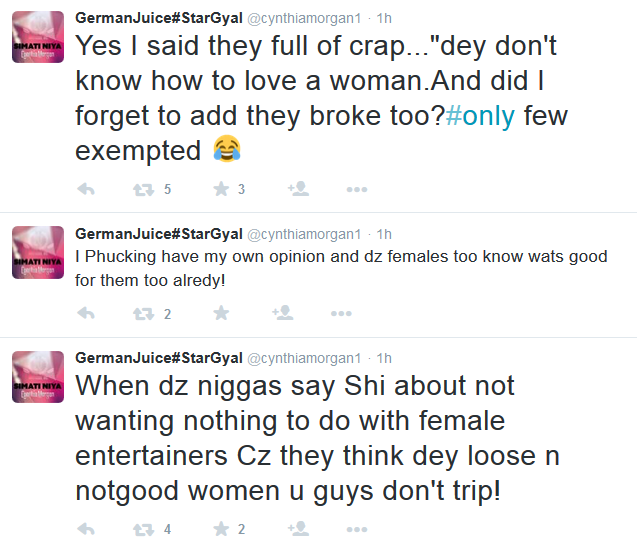Expand more options on the middle tweet
Image resolution: width=637 pixels, height=551 pixels.
point(341,313)
